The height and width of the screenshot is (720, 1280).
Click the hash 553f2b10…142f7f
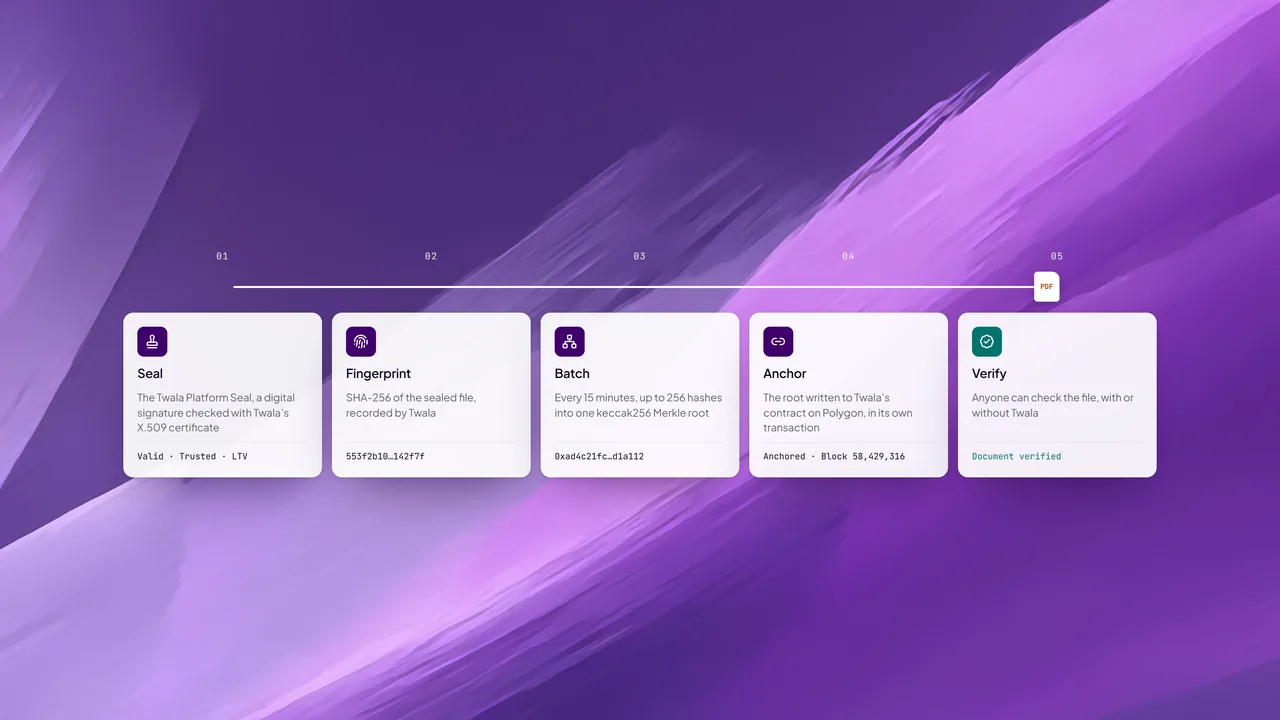point(385,456)
